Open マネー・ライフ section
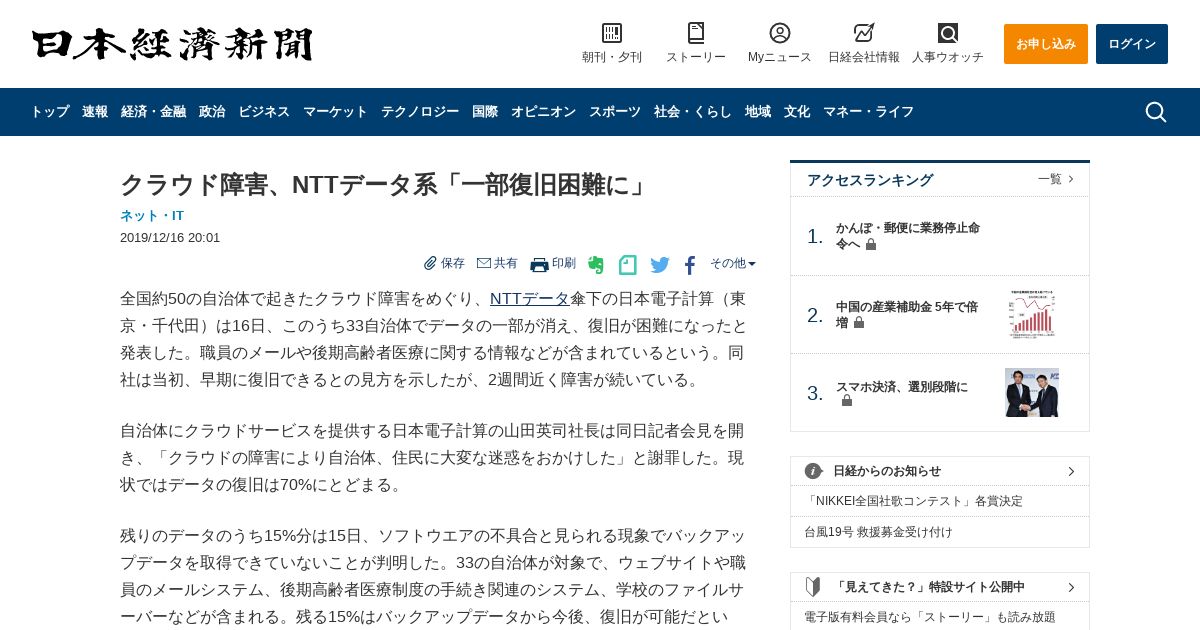Screen dimensions: 1200x630 tap(868, 112)
